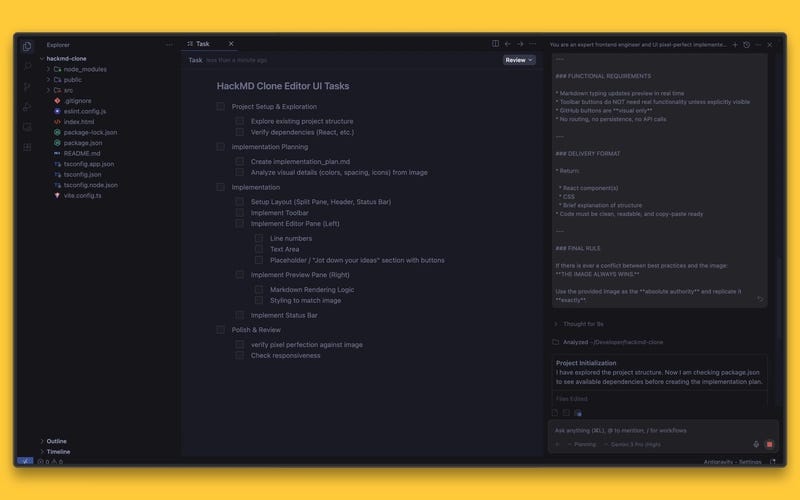
Task: Expand the public folder
Action: [x=48, y=80]
